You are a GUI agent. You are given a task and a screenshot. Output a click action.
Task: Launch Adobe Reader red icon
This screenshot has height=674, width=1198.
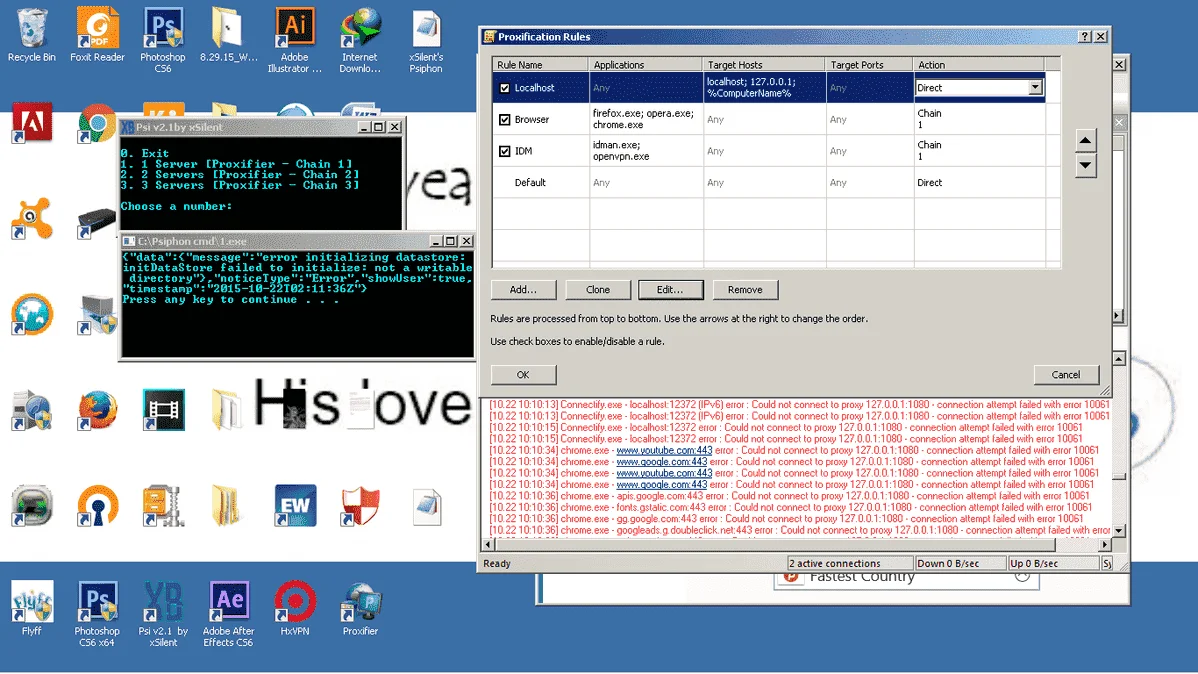pos(31,122)
